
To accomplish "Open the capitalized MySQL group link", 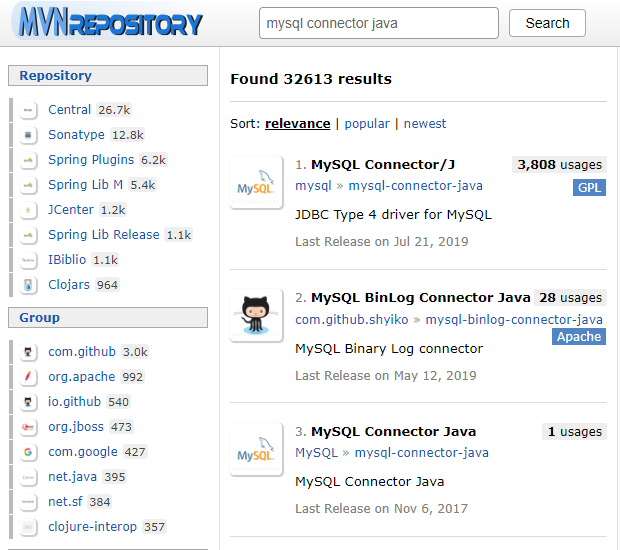I will click(316, 452).
